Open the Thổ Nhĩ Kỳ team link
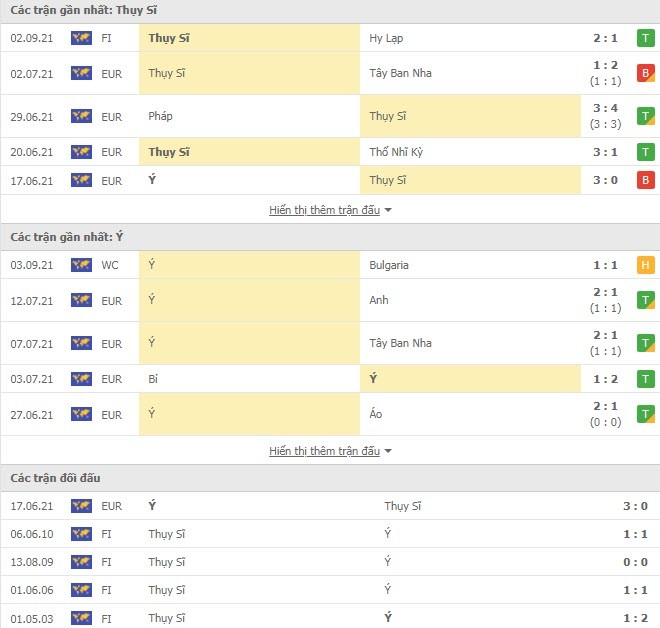The width and height of the screenshot is (660, 628). tap(396, 152)
